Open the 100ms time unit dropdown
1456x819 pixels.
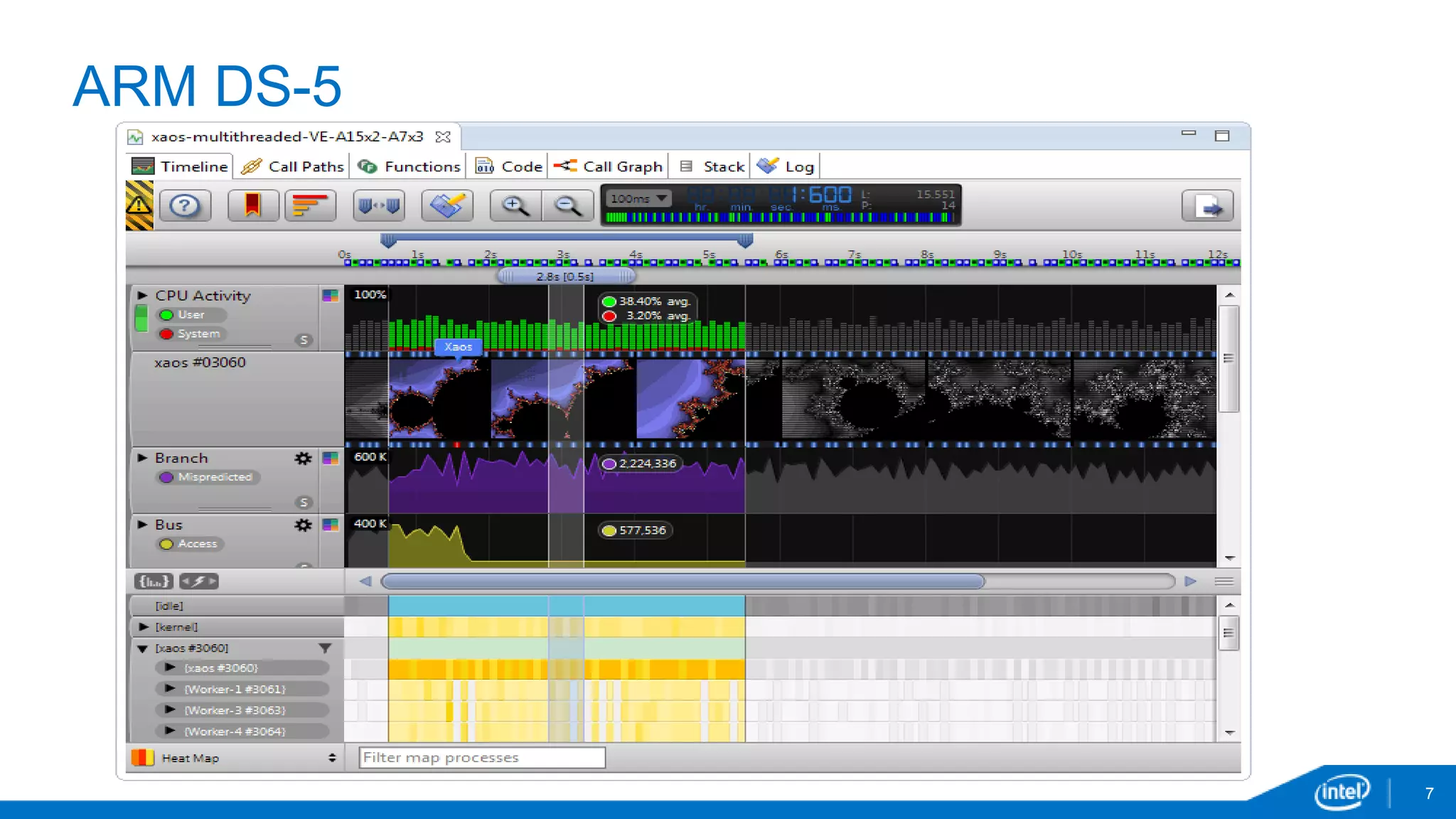[x=639, y=198]
